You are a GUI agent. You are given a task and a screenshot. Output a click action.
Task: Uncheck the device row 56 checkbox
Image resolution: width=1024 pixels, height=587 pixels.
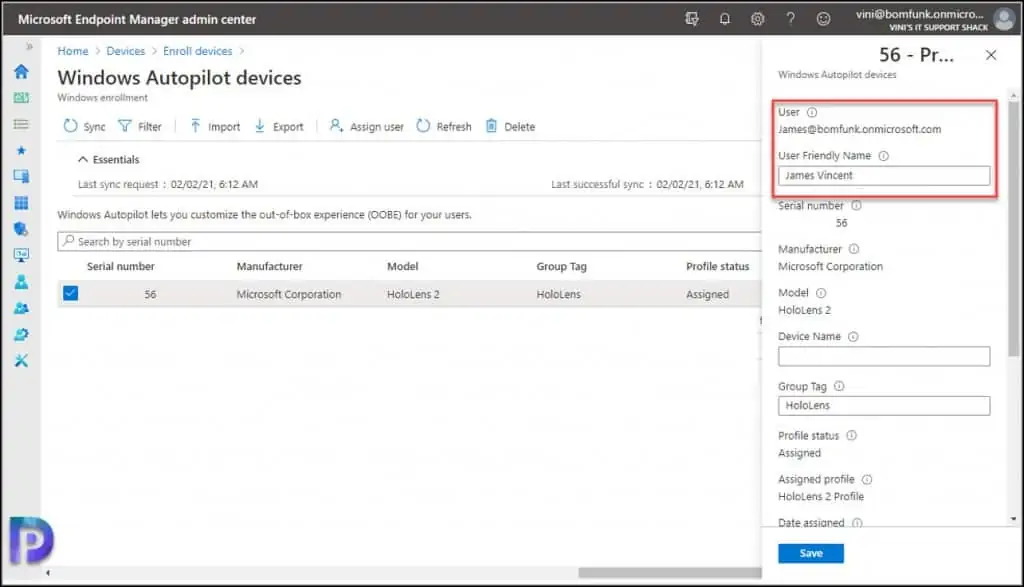point(71,293)
